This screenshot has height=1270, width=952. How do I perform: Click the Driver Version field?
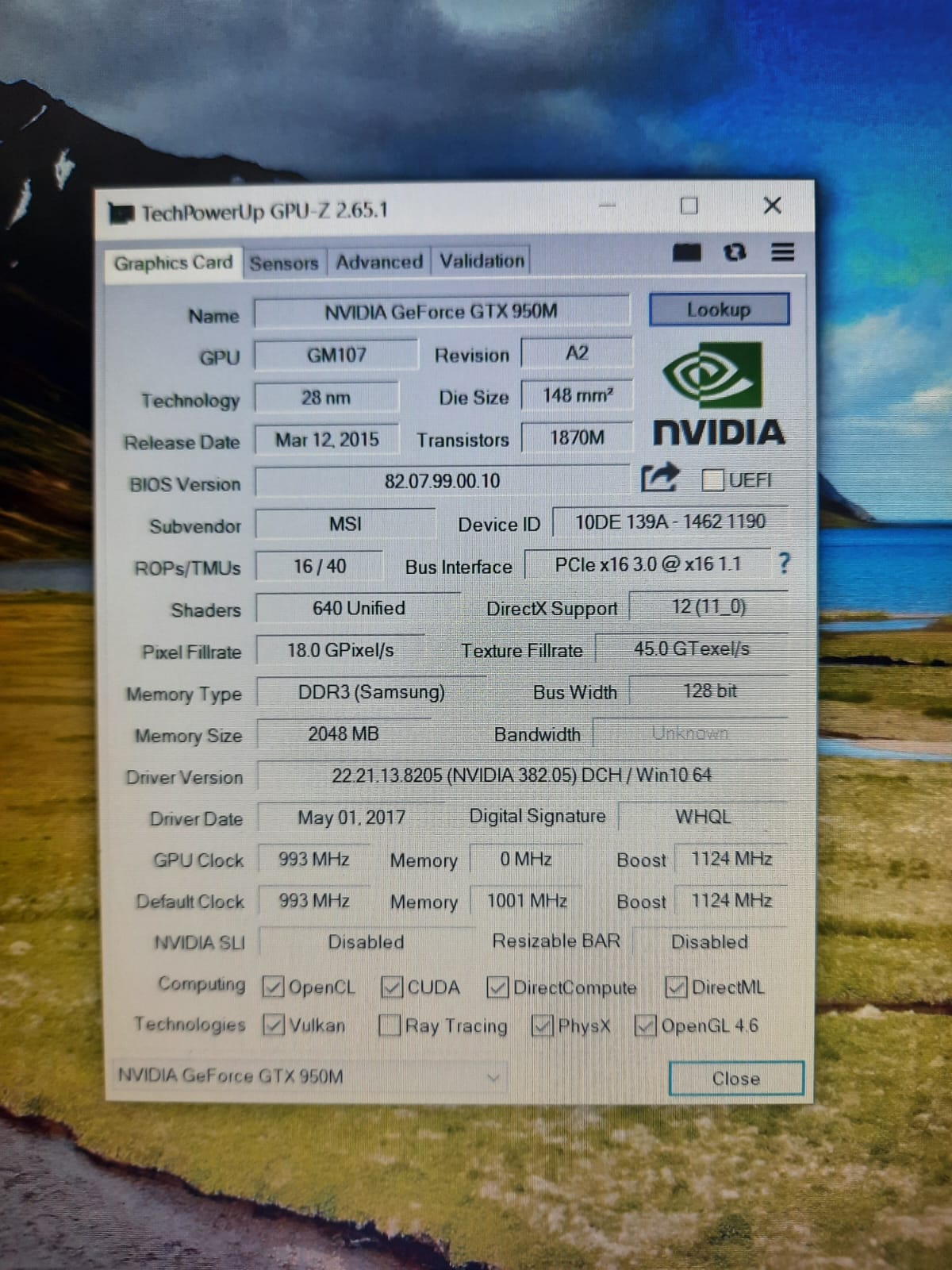(x=522, y=775)
